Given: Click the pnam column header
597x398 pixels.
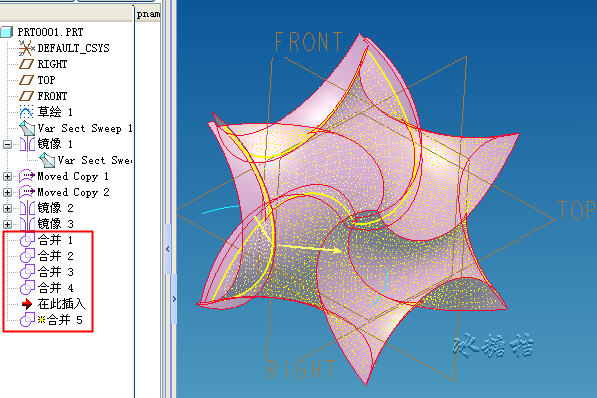Looking at the screenshot, I should point(148,14).
